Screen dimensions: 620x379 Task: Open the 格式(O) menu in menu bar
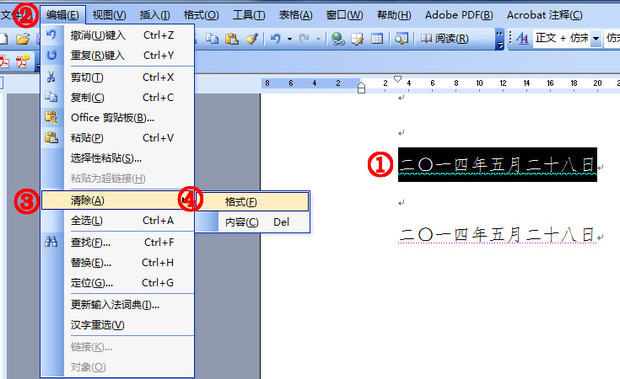click(x=201, y=15)
